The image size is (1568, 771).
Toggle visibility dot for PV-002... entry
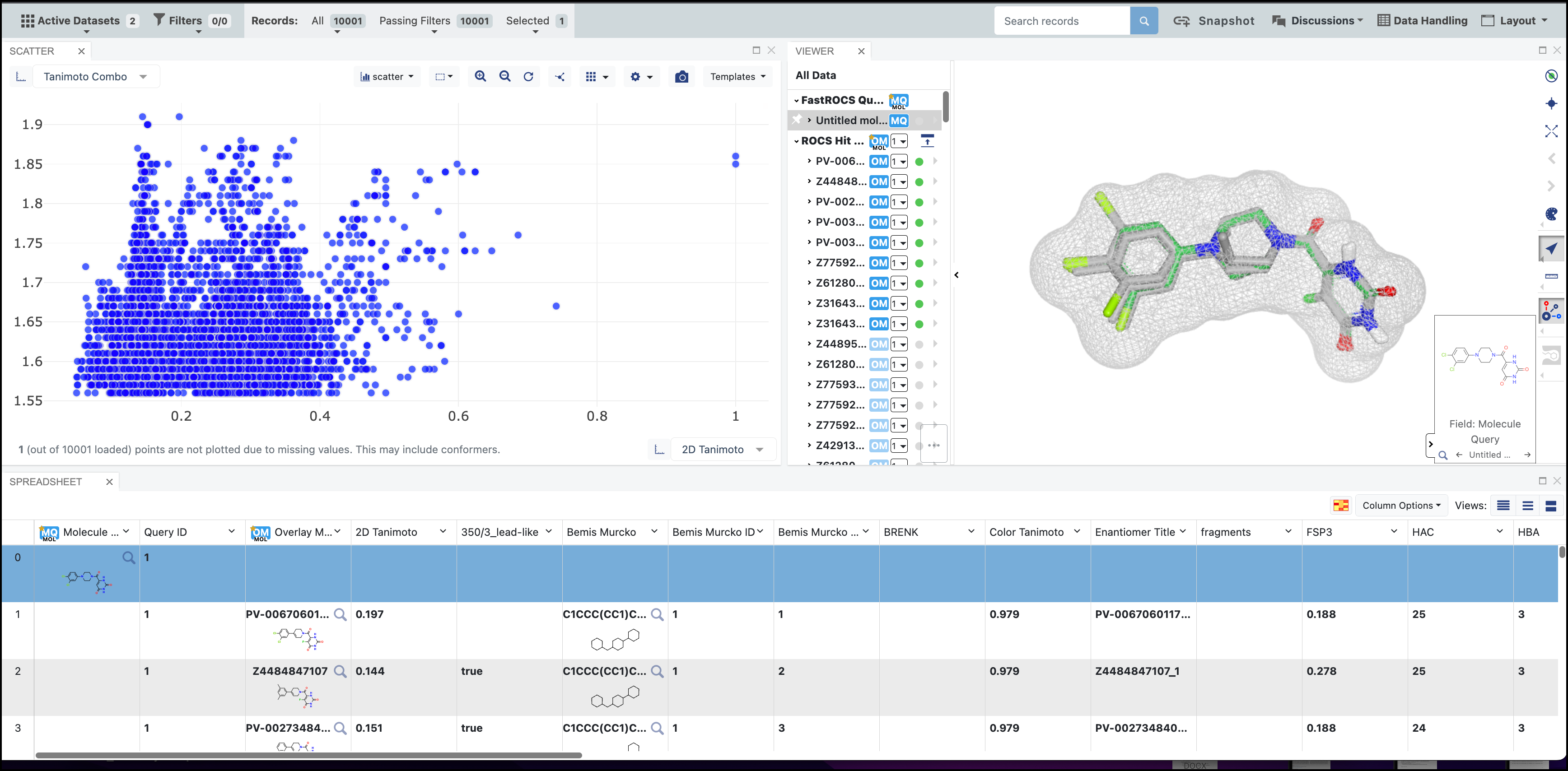[x=919, y=202]
